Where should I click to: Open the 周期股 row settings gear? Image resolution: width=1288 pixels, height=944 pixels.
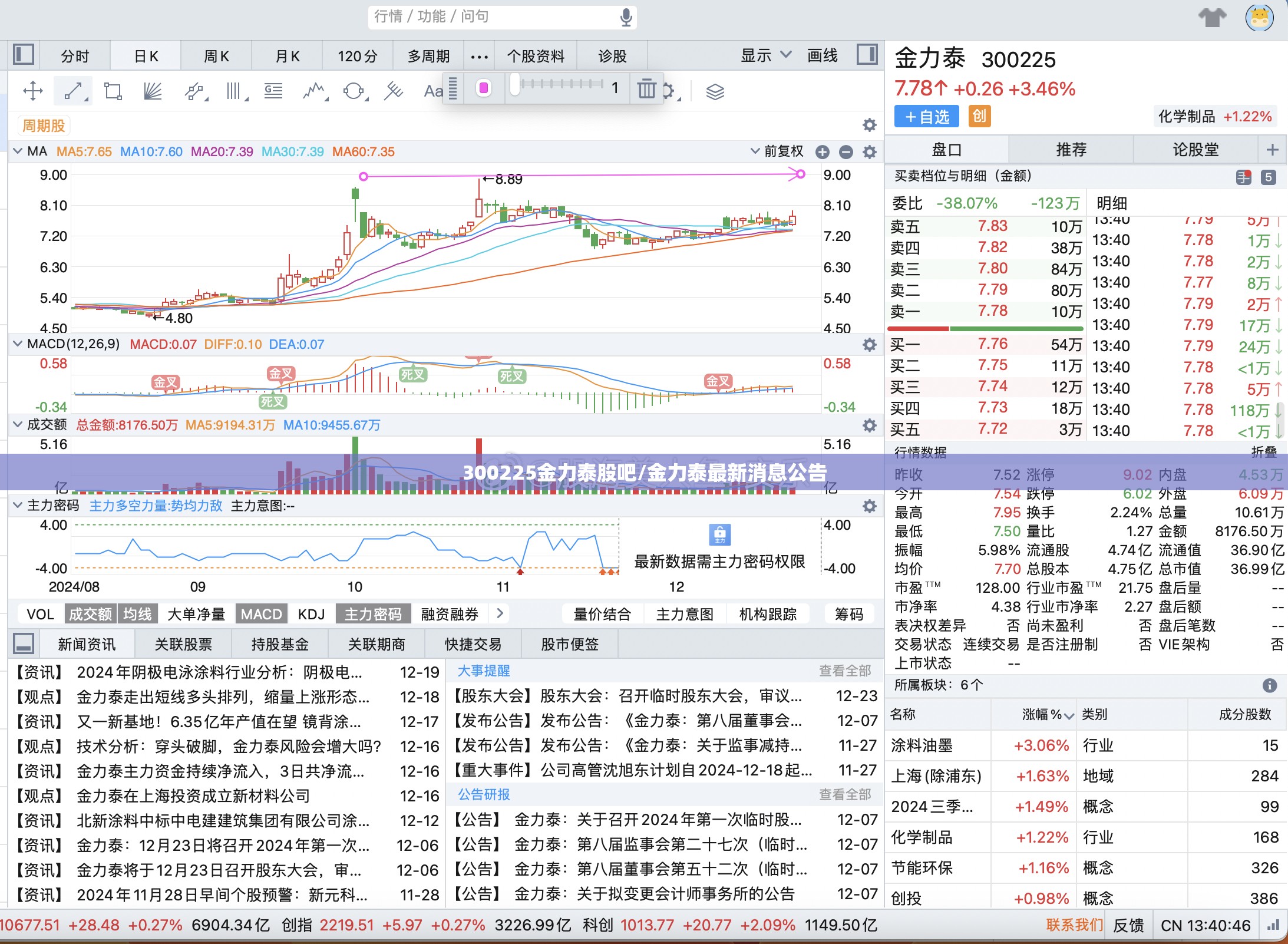(x=870, y=125)
